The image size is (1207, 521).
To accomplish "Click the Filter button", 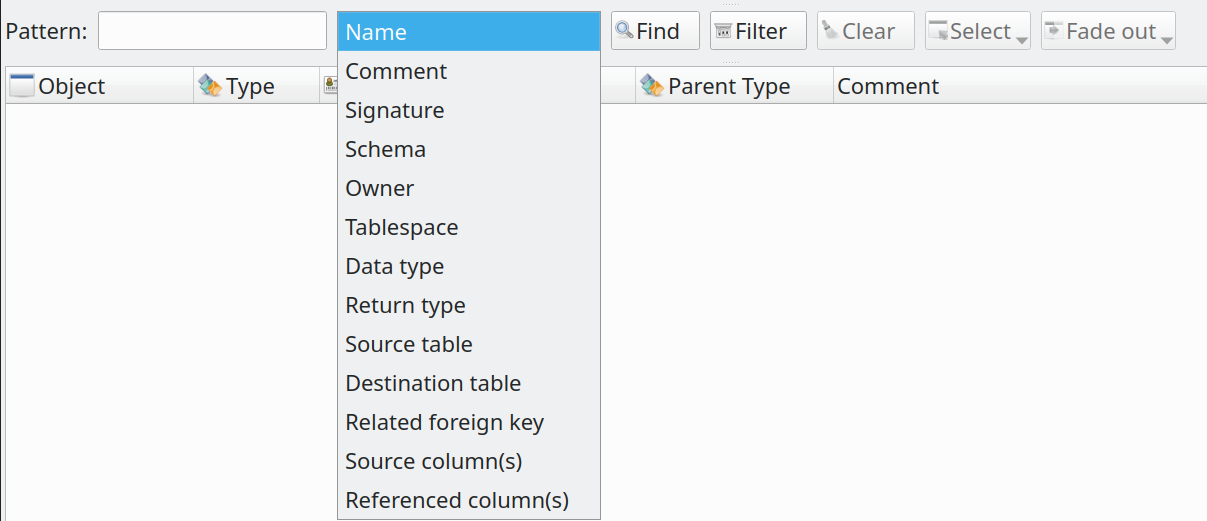I will pyautogui.click(x=758, y=31).
